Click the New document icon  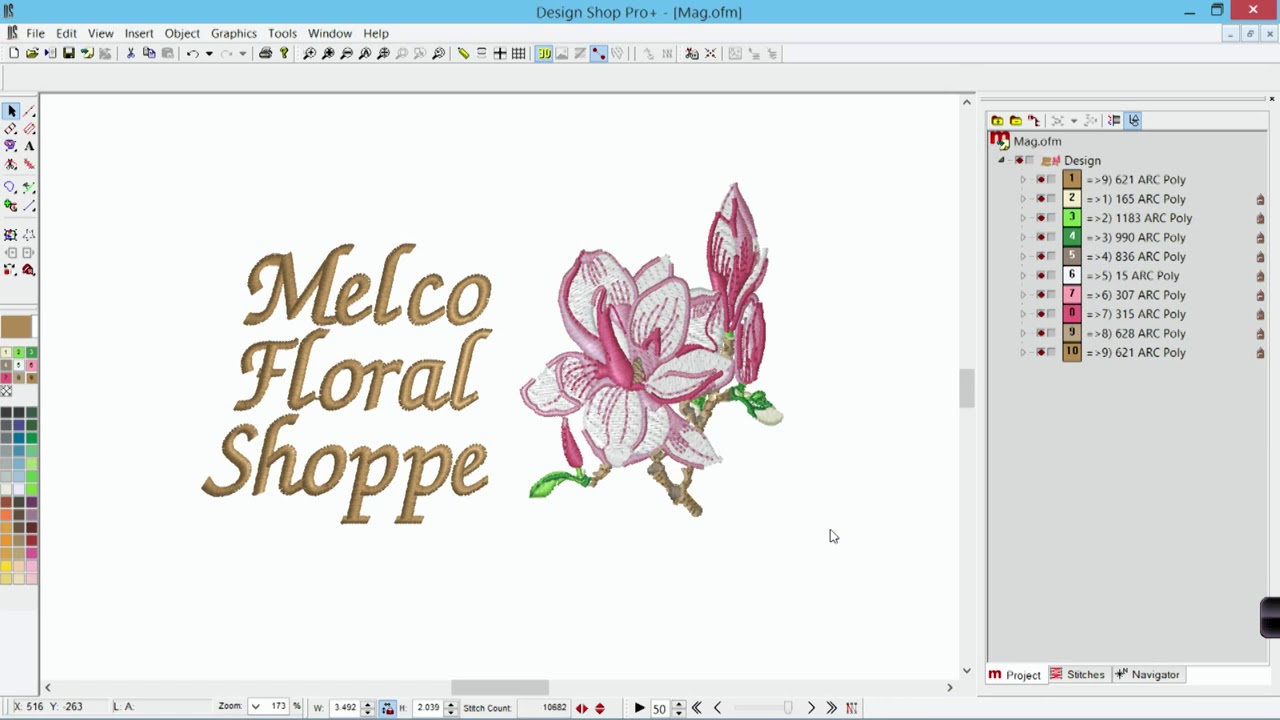tap(14, 53)
